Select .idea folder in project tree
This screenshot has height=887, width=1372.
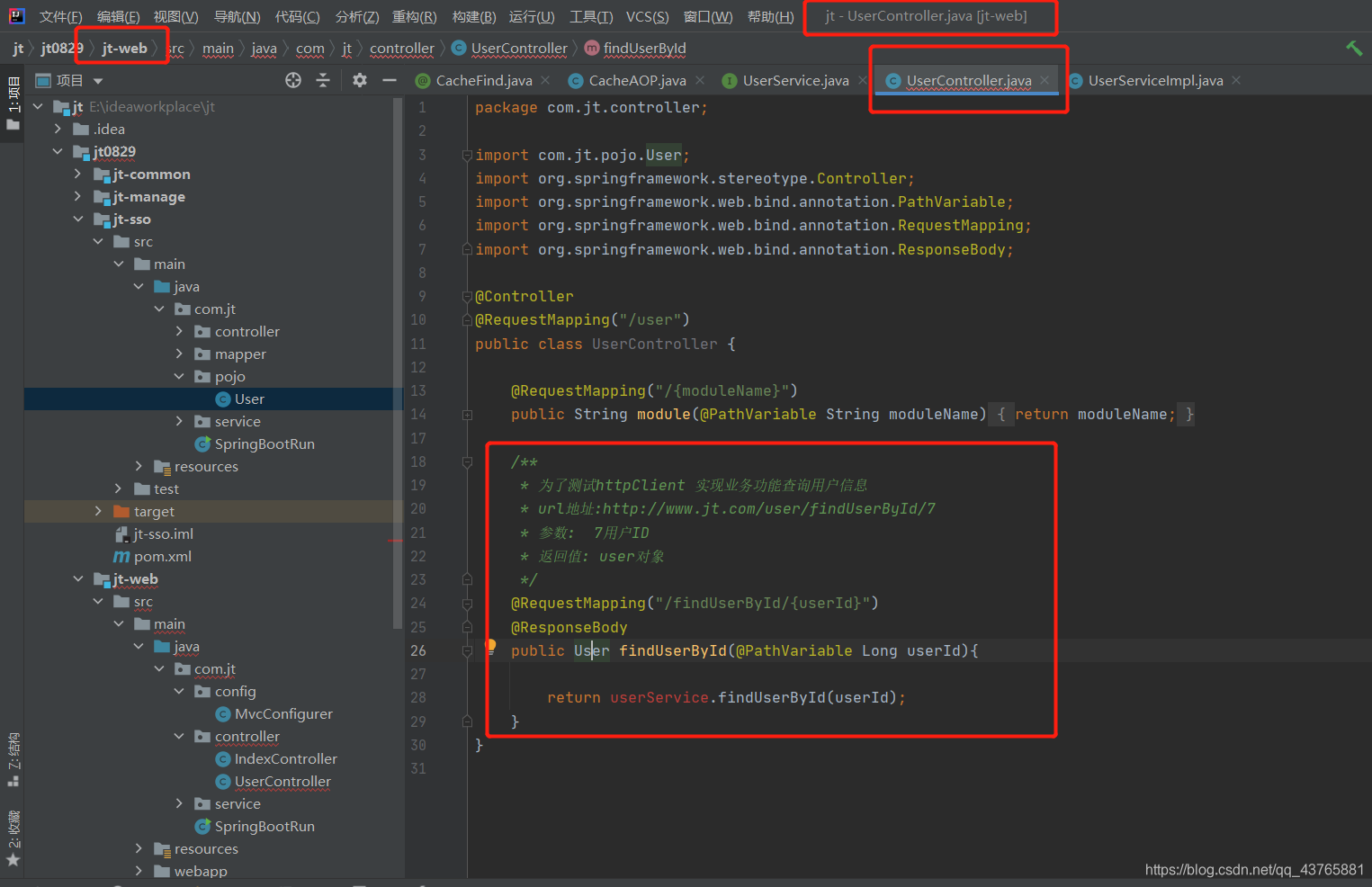(x=99, y=129)
